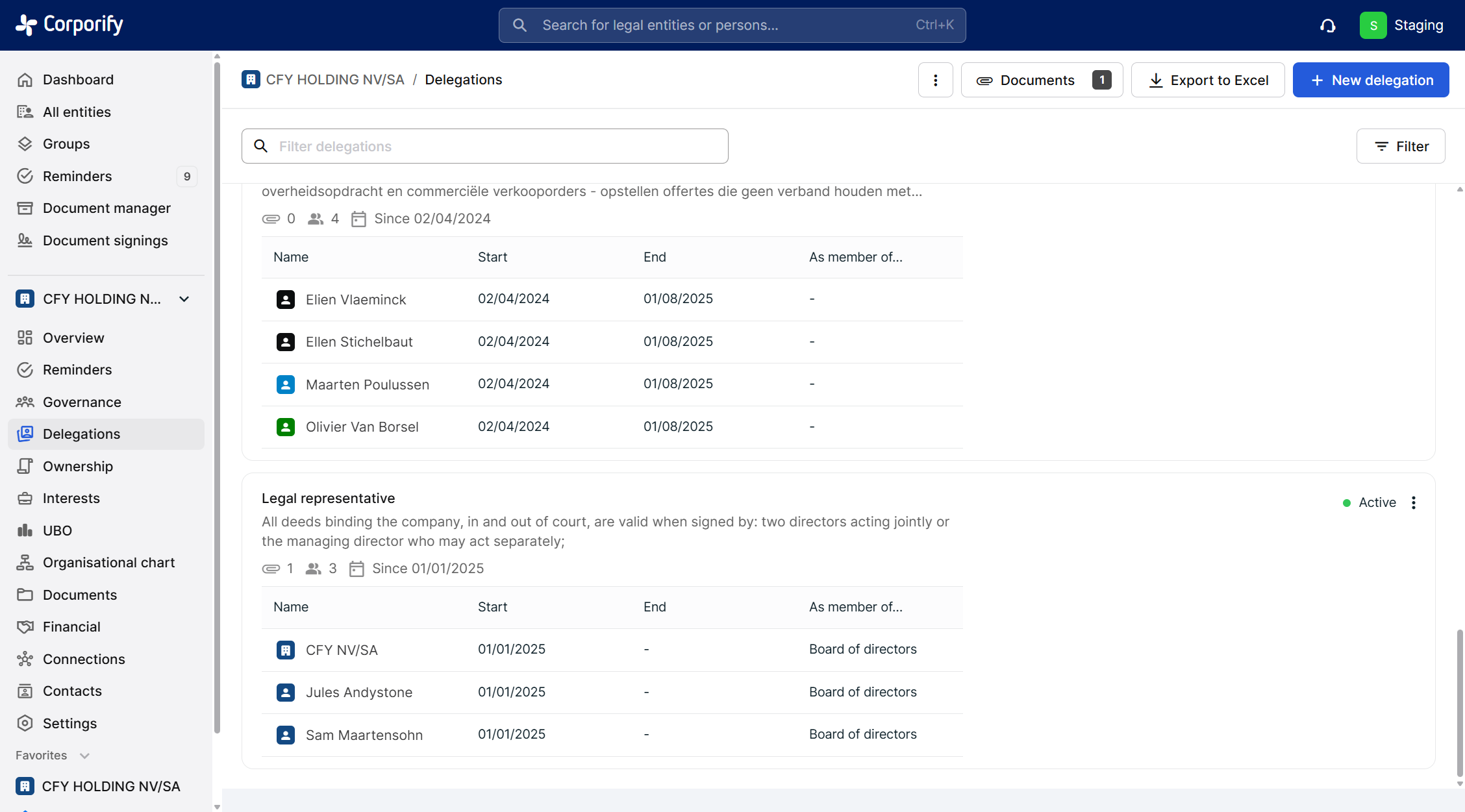Open the Corporify logo home

(69, 25)
